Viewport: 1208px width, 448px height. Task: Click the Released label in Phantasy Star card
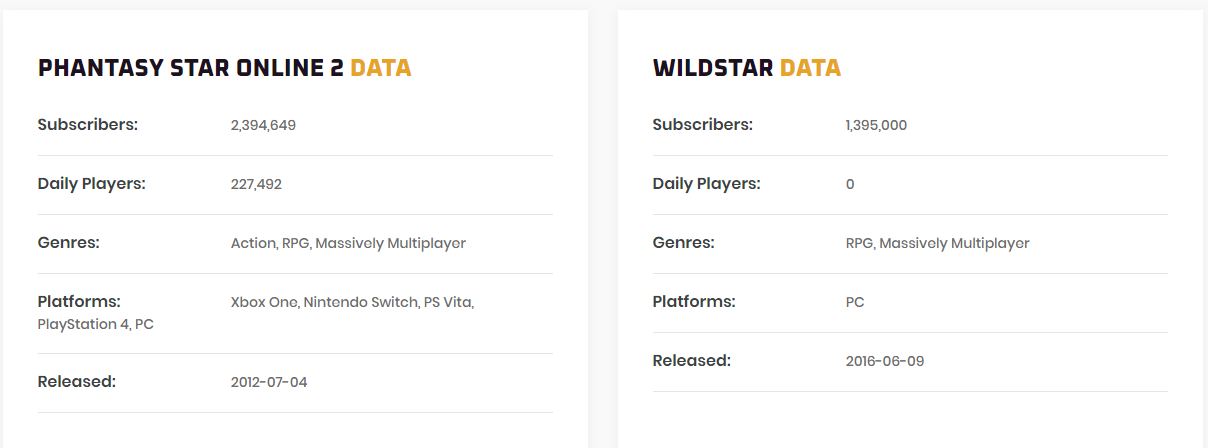[77, 381]
